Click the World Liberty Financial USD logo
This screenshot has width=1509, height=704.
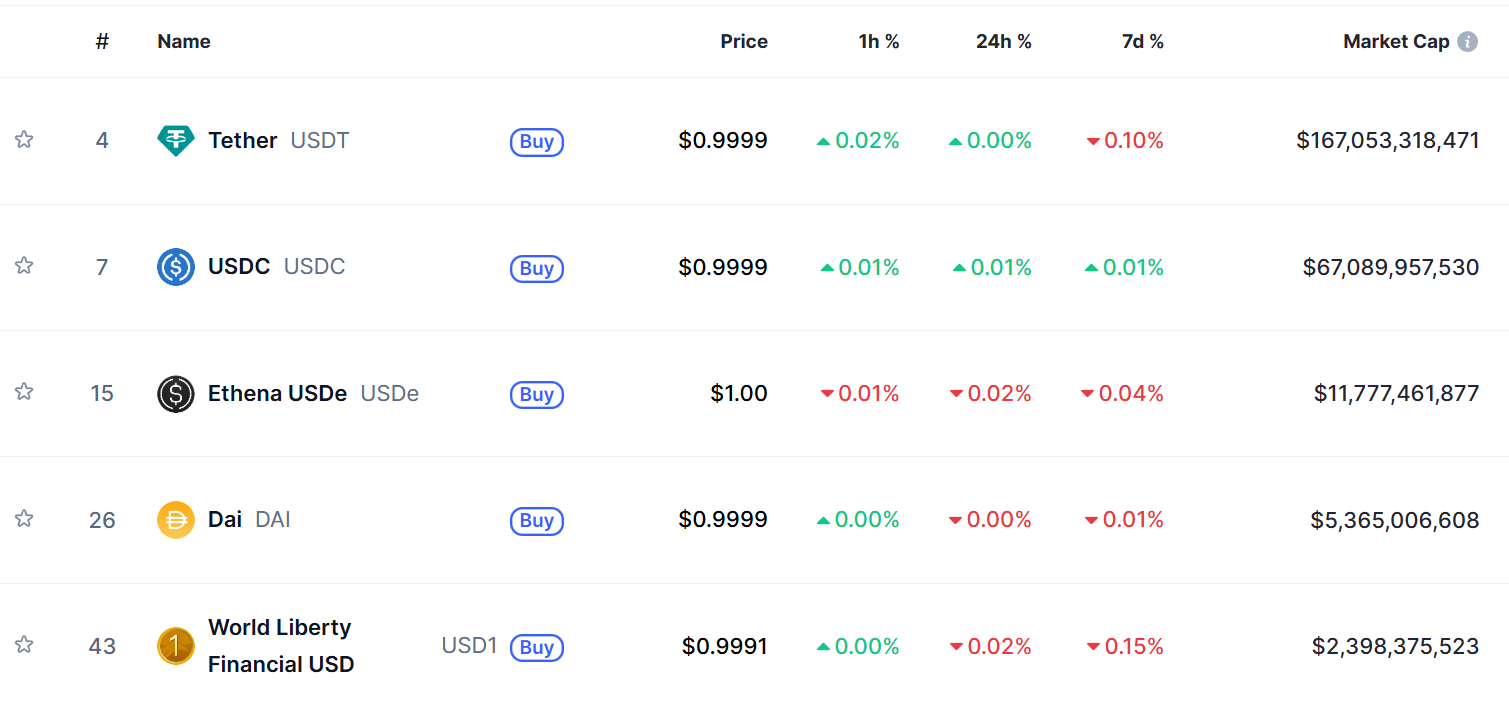point(176,646)
